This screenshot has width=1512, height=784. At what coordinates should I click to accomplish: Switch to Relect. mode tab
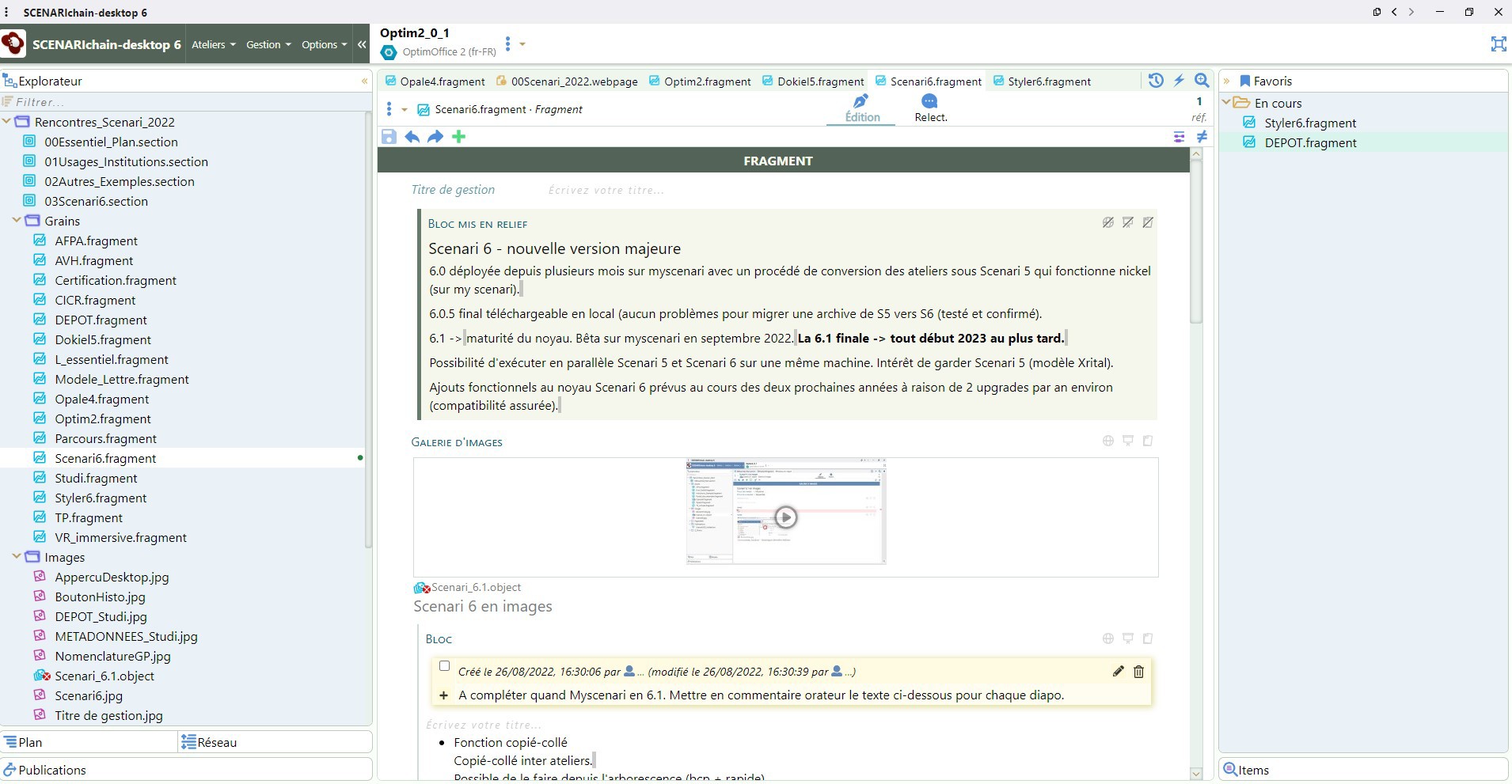930,108
